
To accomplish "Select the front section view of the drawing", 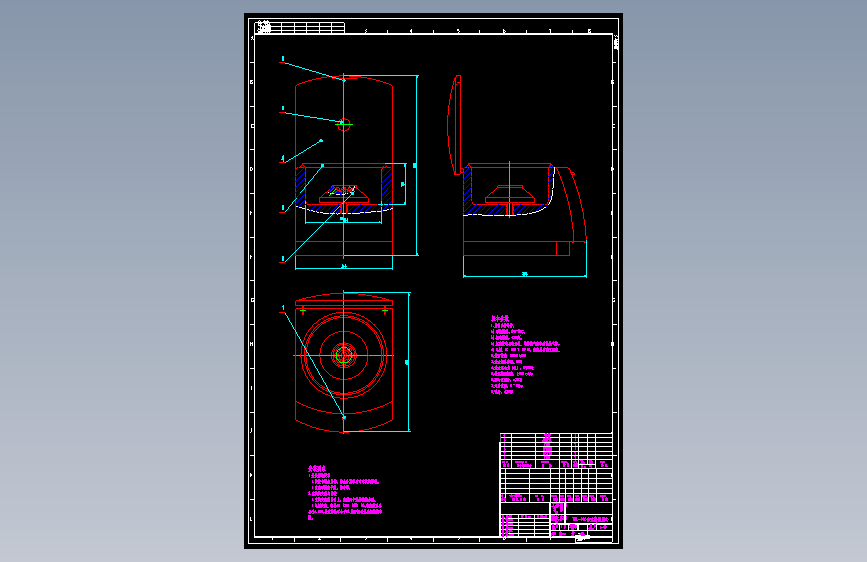I will tap(344, 166).
